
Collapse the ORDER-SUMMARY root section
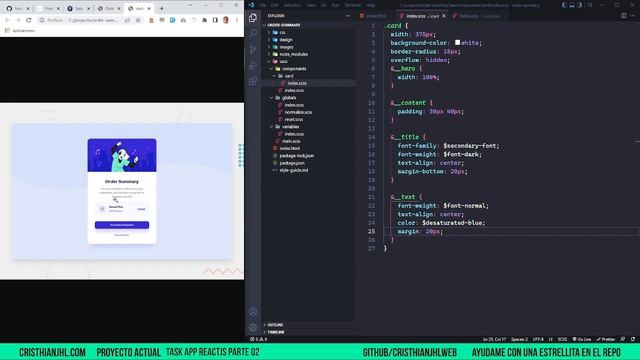309,25
